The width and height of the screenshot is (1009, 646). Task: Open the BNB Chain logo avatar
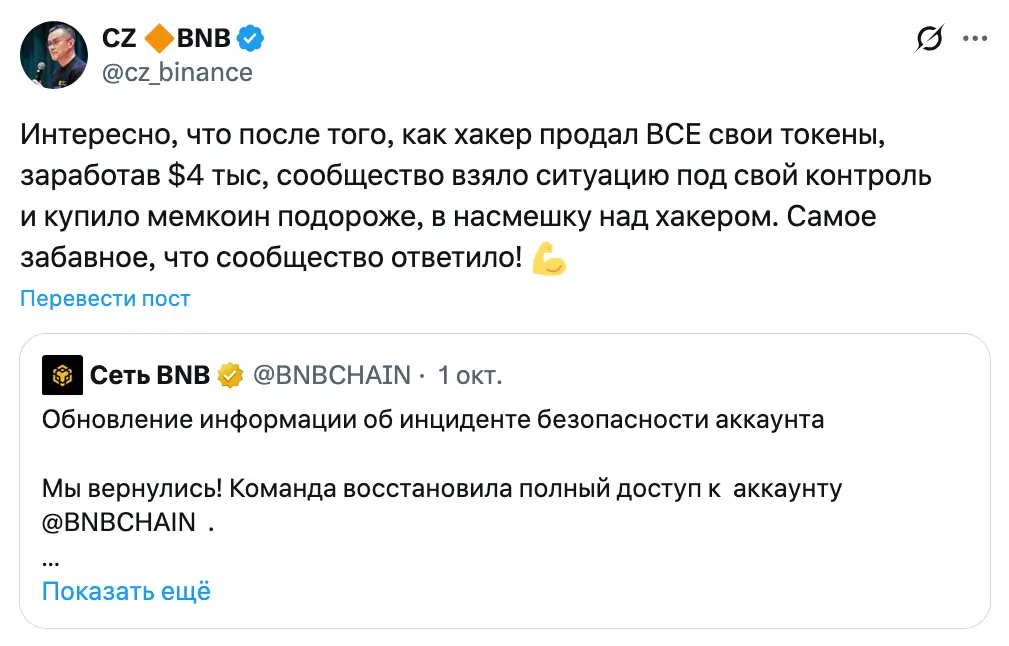pos(62,375)
